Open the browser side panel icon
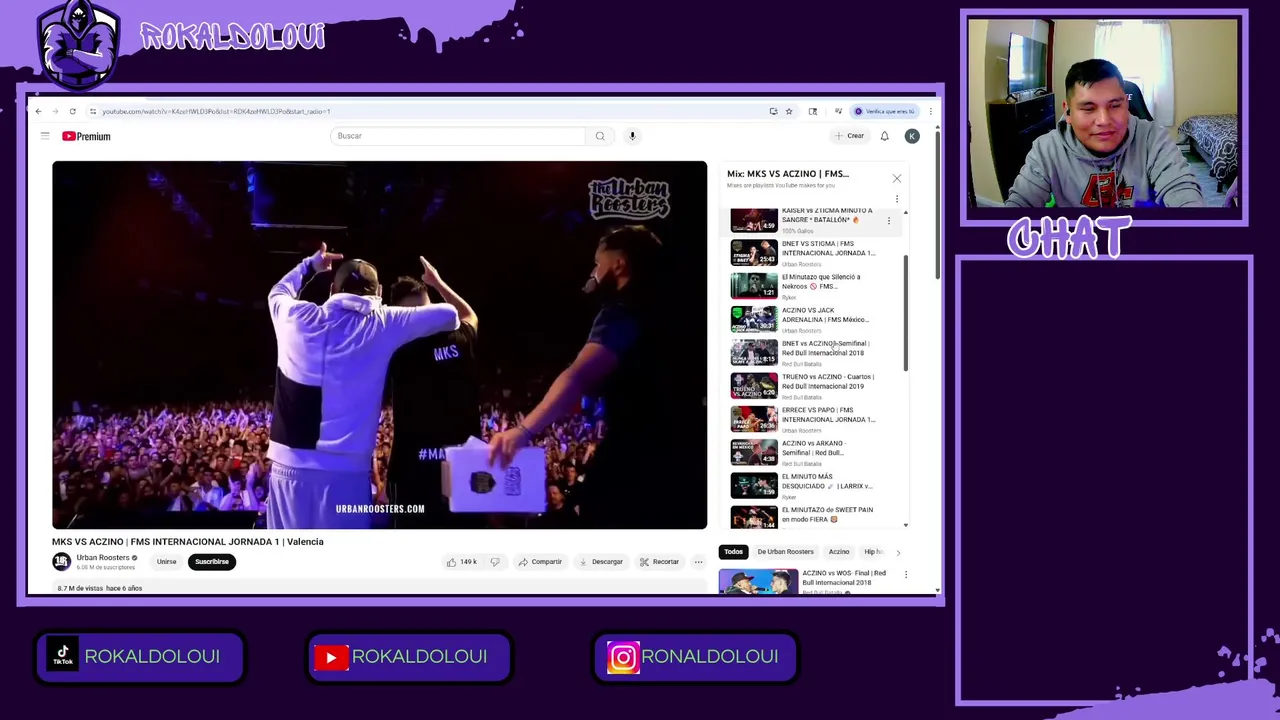Image resolution: width=1280 pixels, height=720 pixels. 812,111
